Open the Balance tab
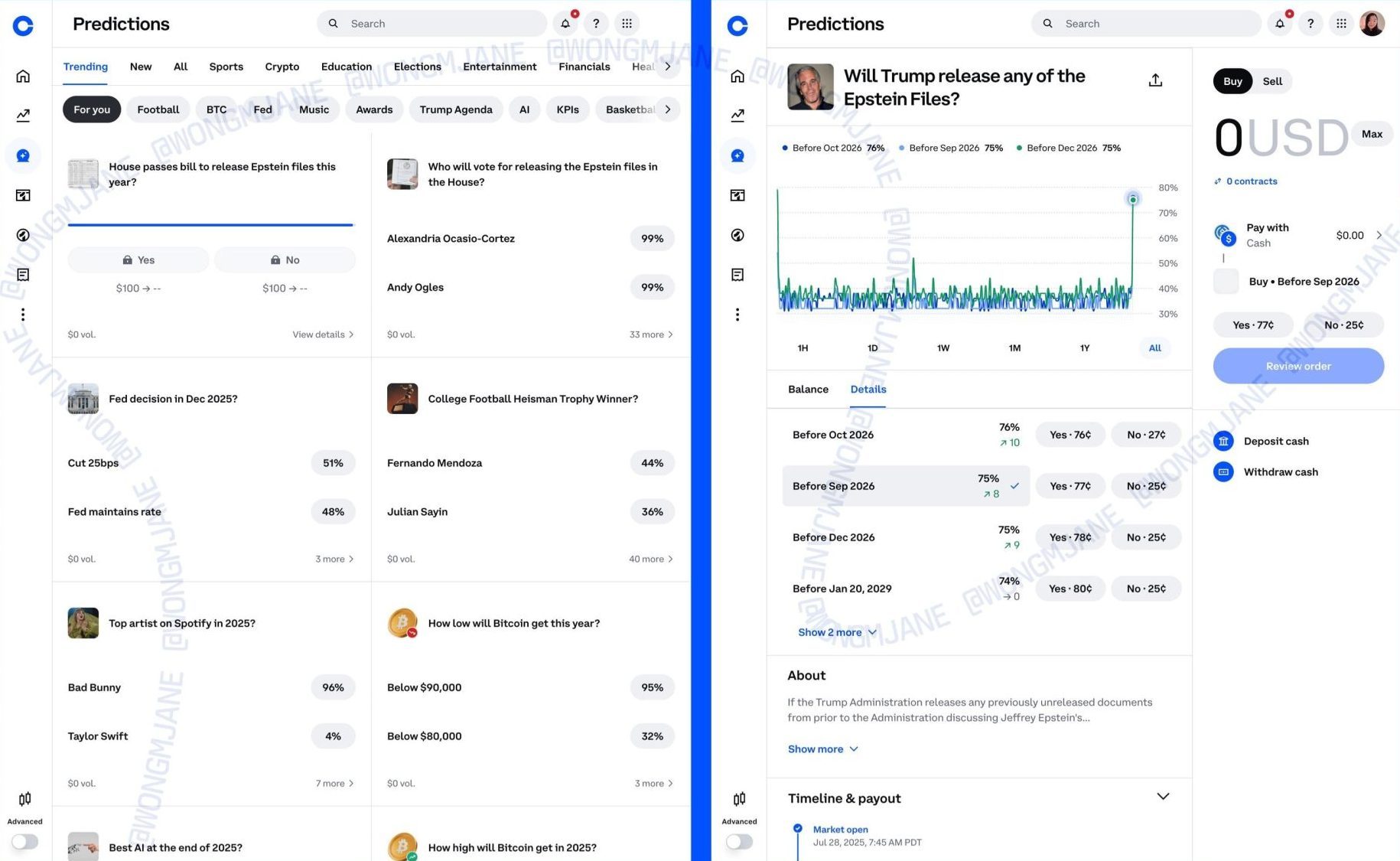 tap(808, 389)
